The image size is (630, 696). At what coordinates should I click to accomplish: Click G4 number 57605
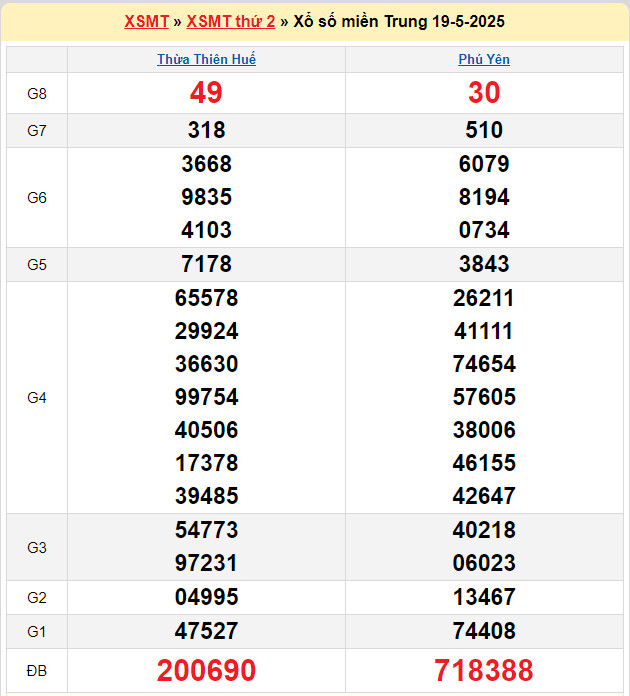pyautogui.click(x=484, y=396)
